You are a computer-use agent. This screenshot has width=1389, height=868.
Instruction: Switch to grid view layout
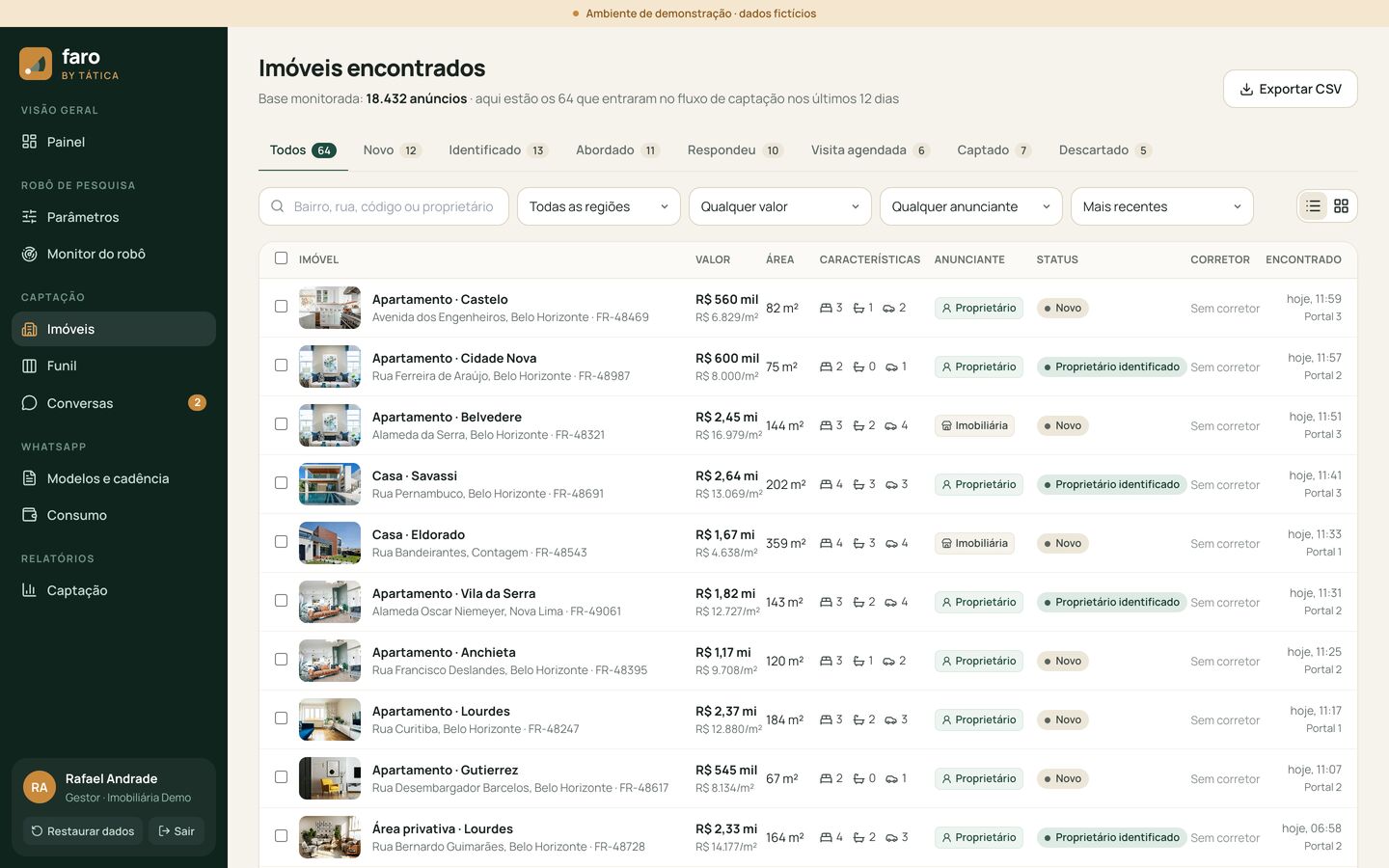pyautogui.click(x=1341, y=206)
